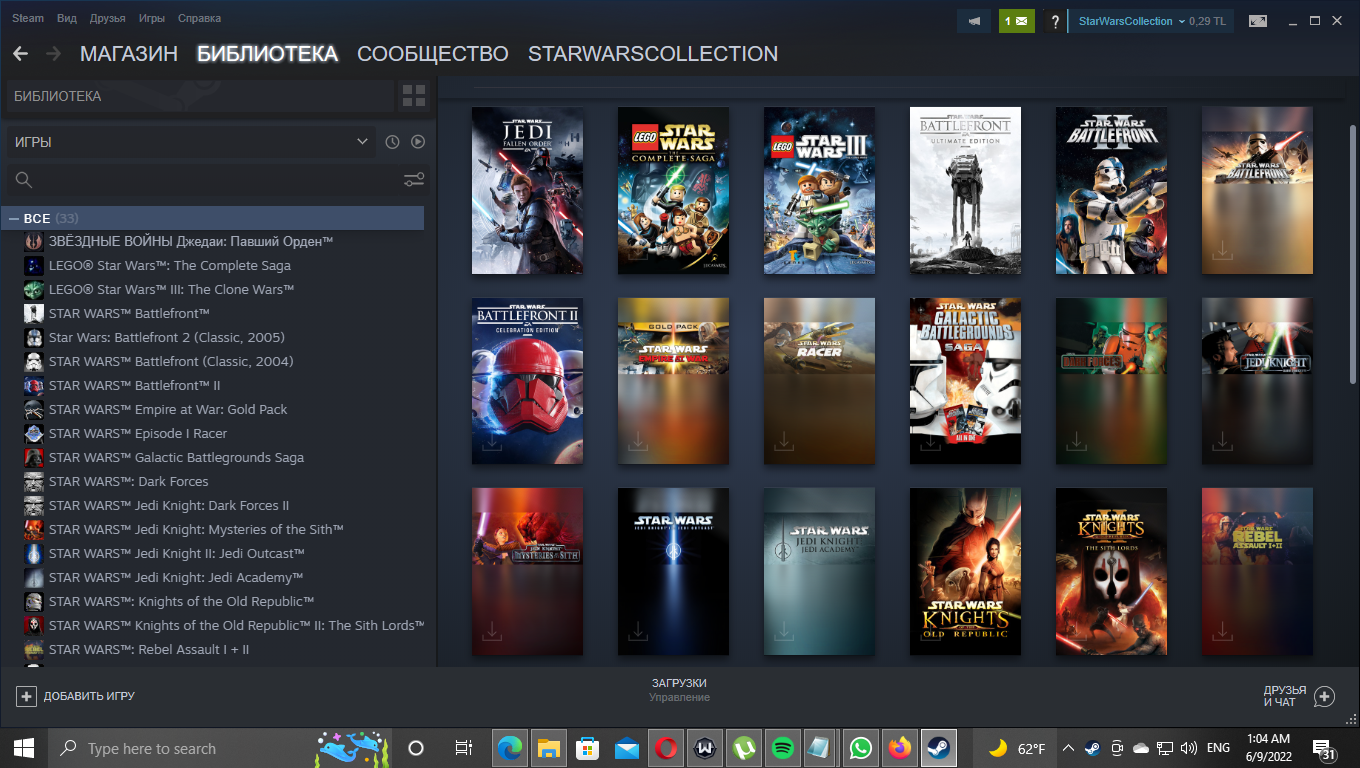Show ready-to-play games filter icon

point(418,142)
